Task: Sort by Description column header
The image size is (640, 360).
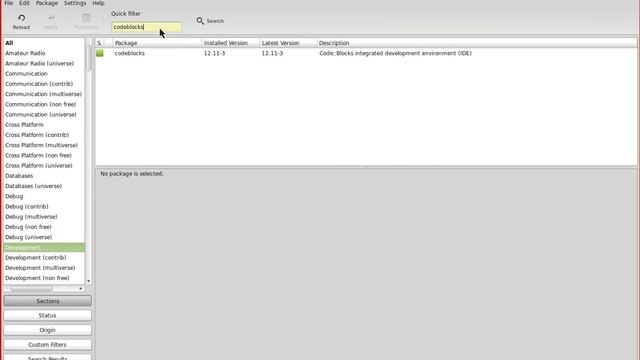Action: pyautogui.click(x=477, y=43)
